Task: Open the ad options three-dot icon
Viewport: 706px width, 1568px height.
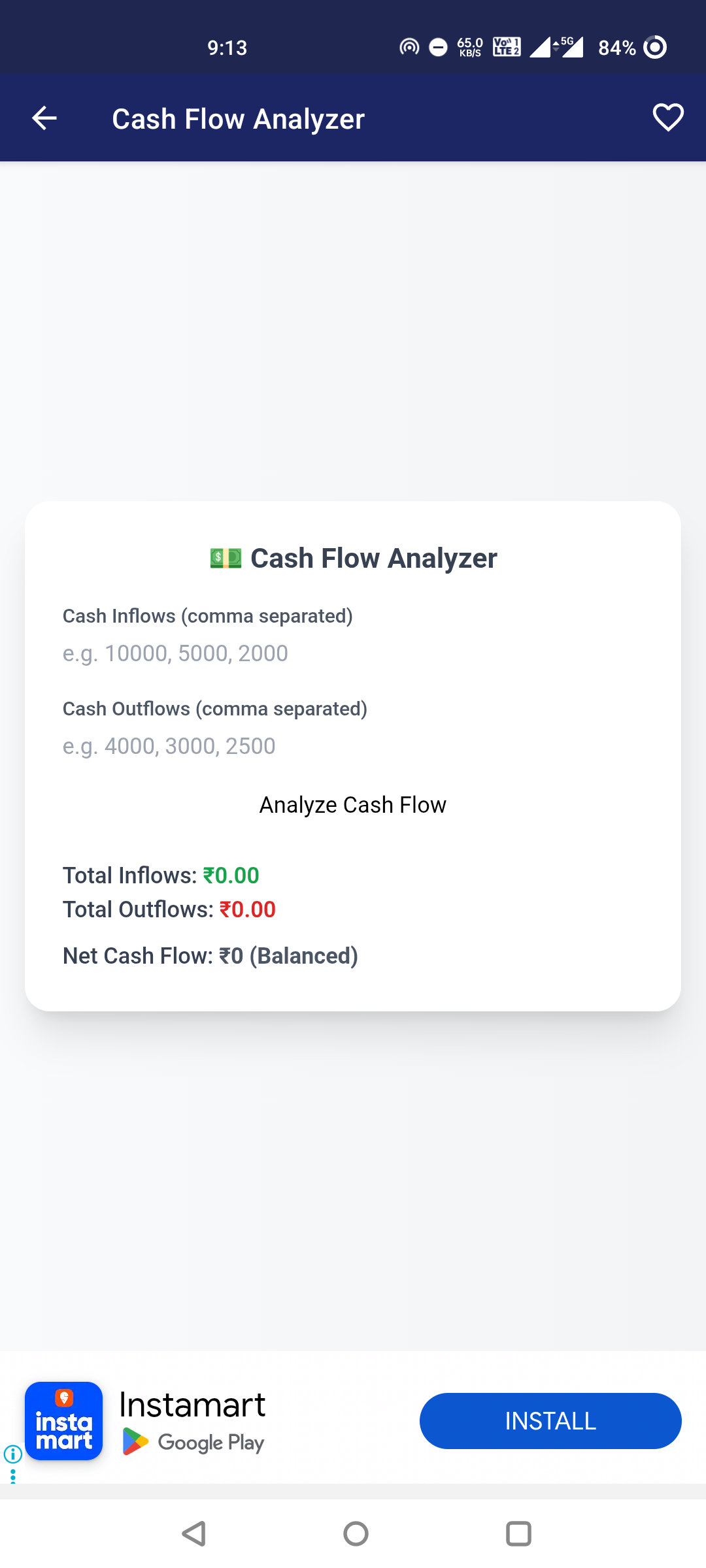Action: click(13, 1476)
